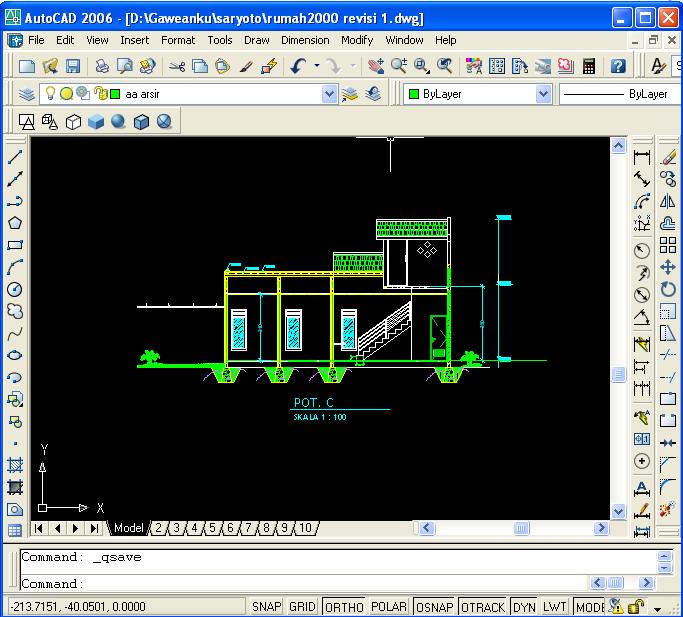
Task: Turn on GRID in the status bar
Action: 302,607
